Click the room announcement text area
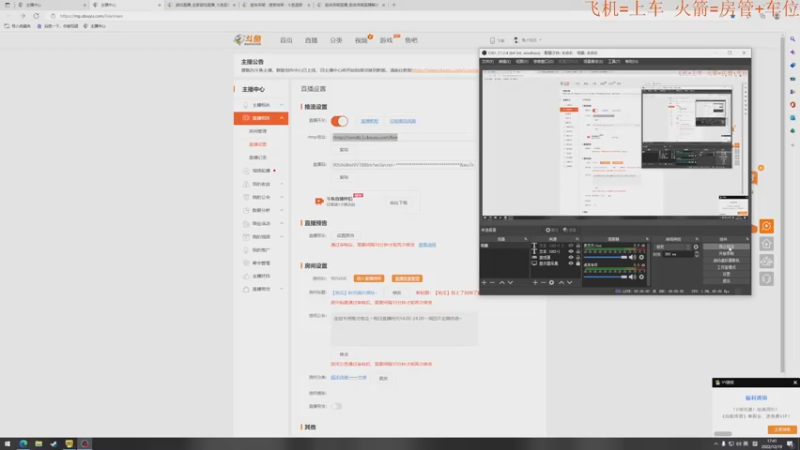This screenshot has width=800, height=450. point(404,329)
